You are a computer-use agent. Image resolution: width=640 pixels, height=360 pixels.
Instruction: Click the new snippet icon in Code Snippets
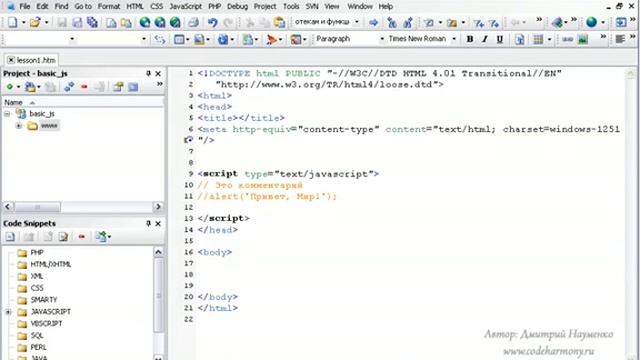[10, 236]
